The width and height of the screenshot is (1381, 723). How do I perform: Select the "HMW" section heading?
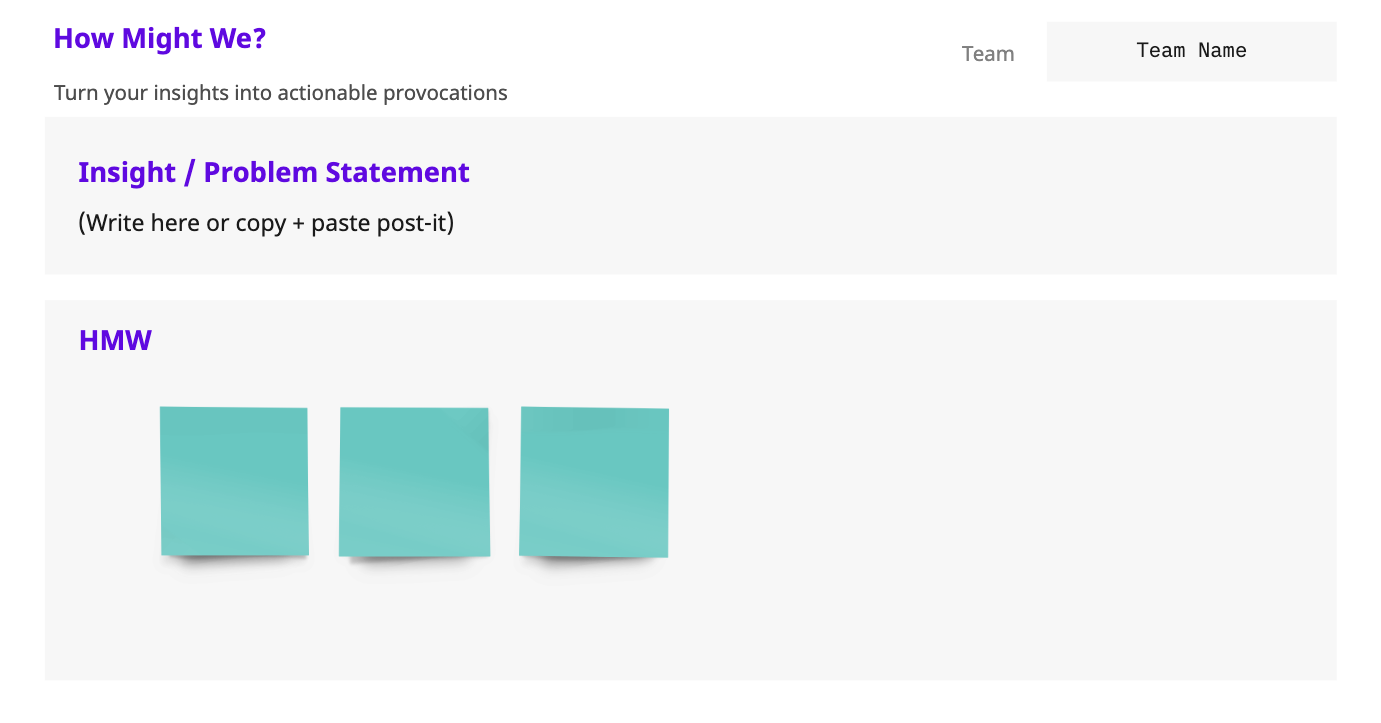(115, 341)
